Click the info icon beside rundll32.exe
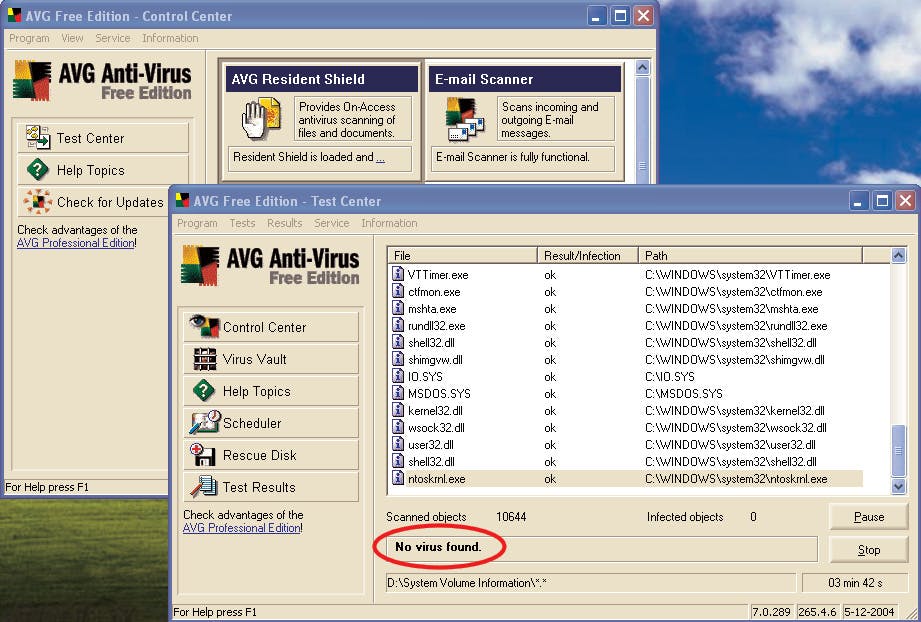 398,325
